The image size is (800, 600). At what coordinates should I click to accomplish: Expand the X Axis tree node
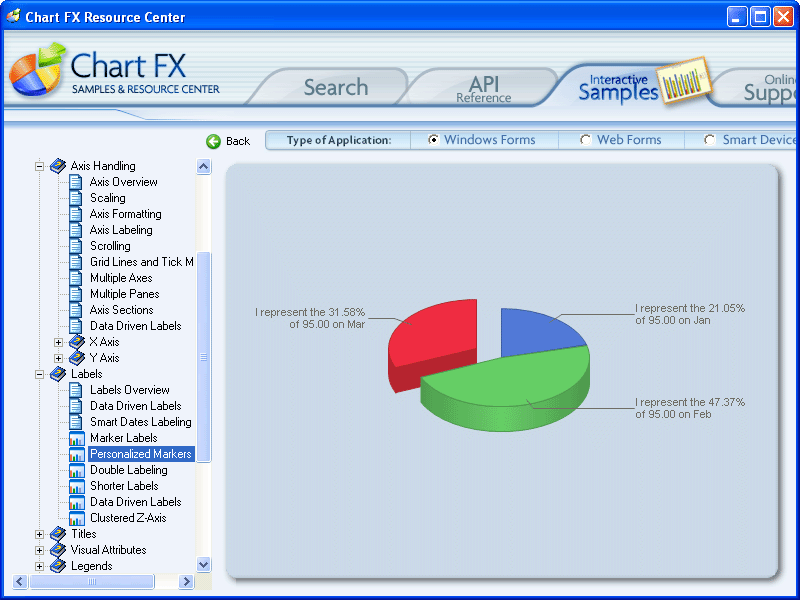(x=58, y=342)
